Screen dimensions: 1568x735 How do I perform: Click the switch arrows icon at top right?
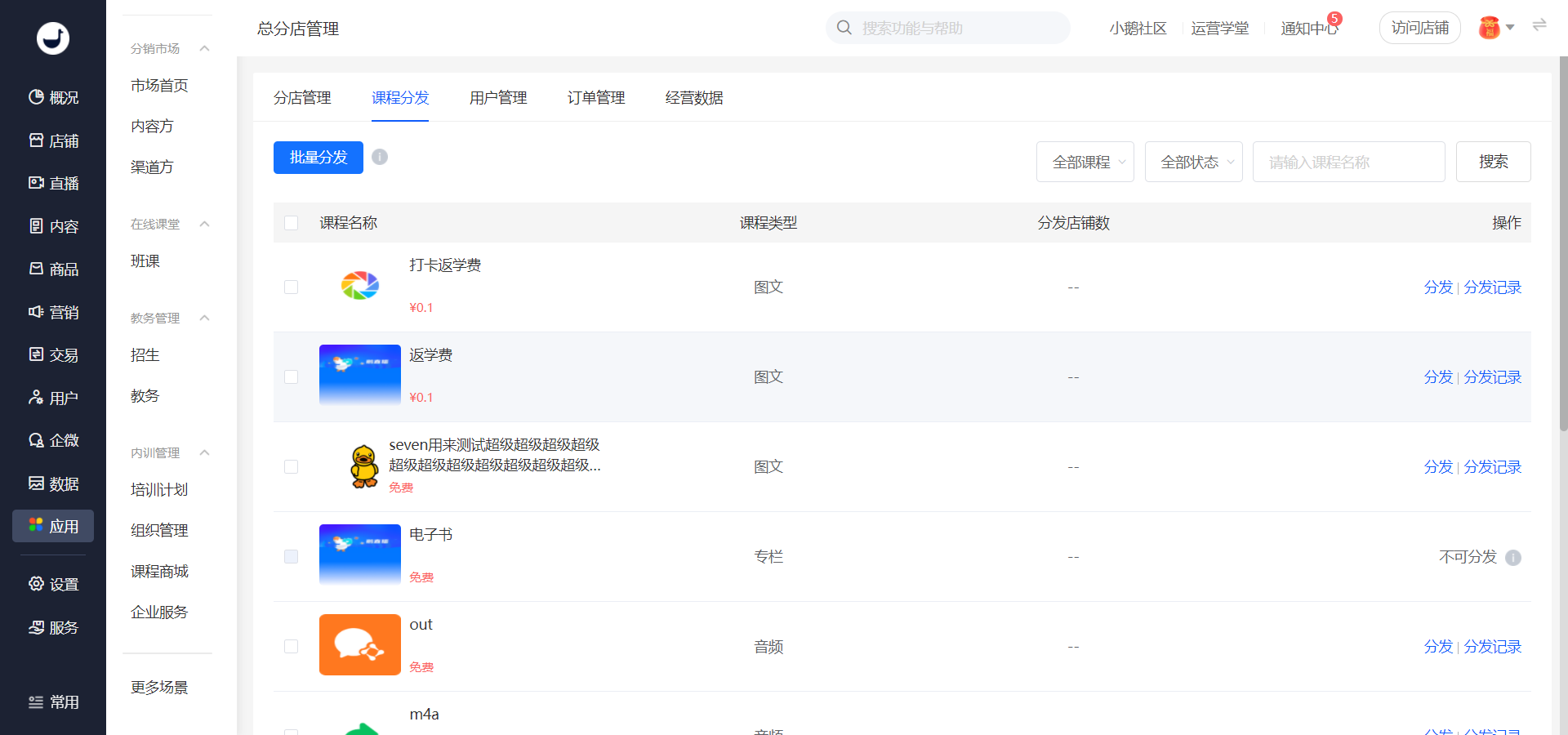point(1539,25)
